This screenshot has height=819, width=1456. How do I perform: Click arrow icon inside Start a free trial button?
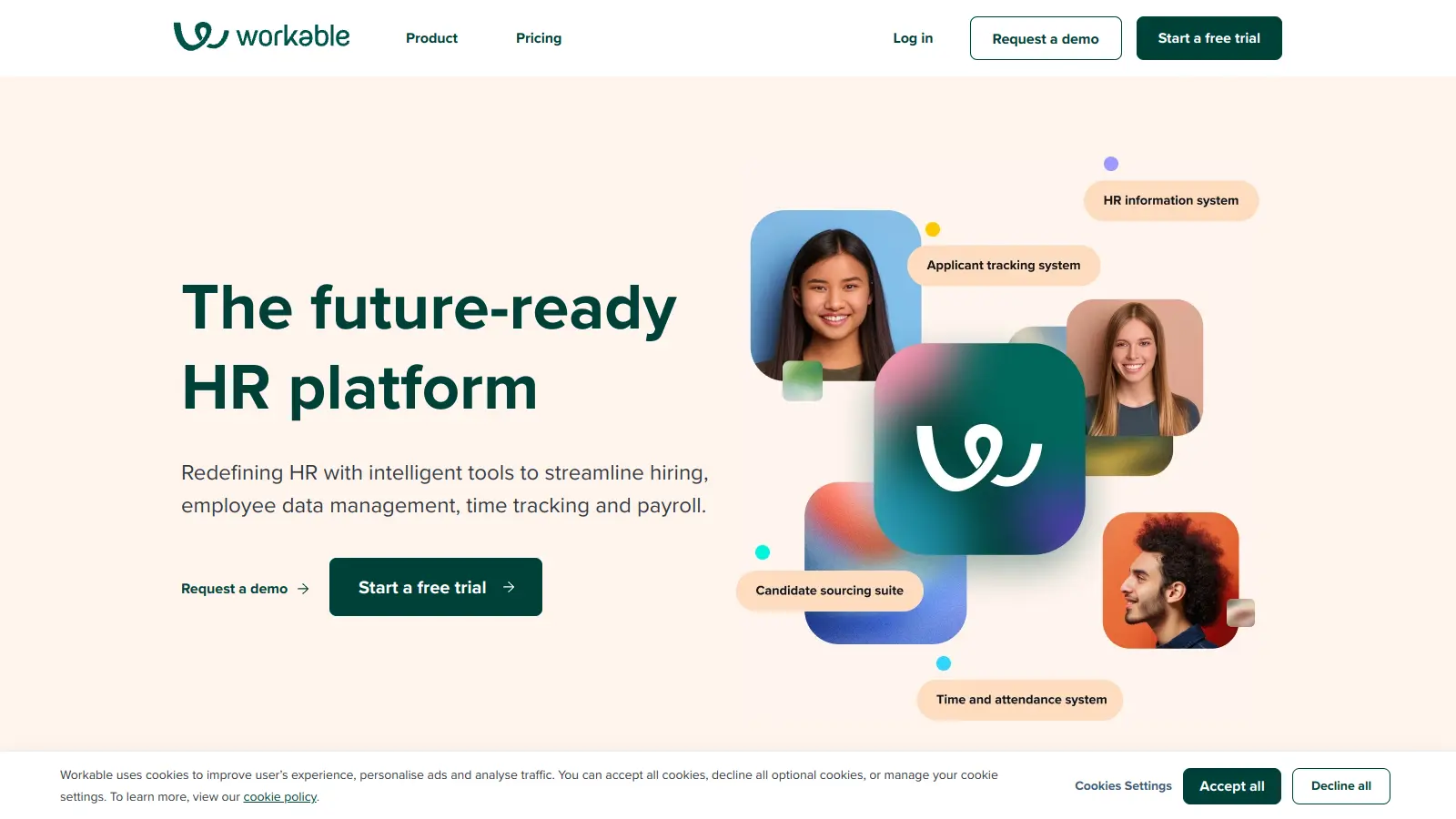(x=509, y=588)
